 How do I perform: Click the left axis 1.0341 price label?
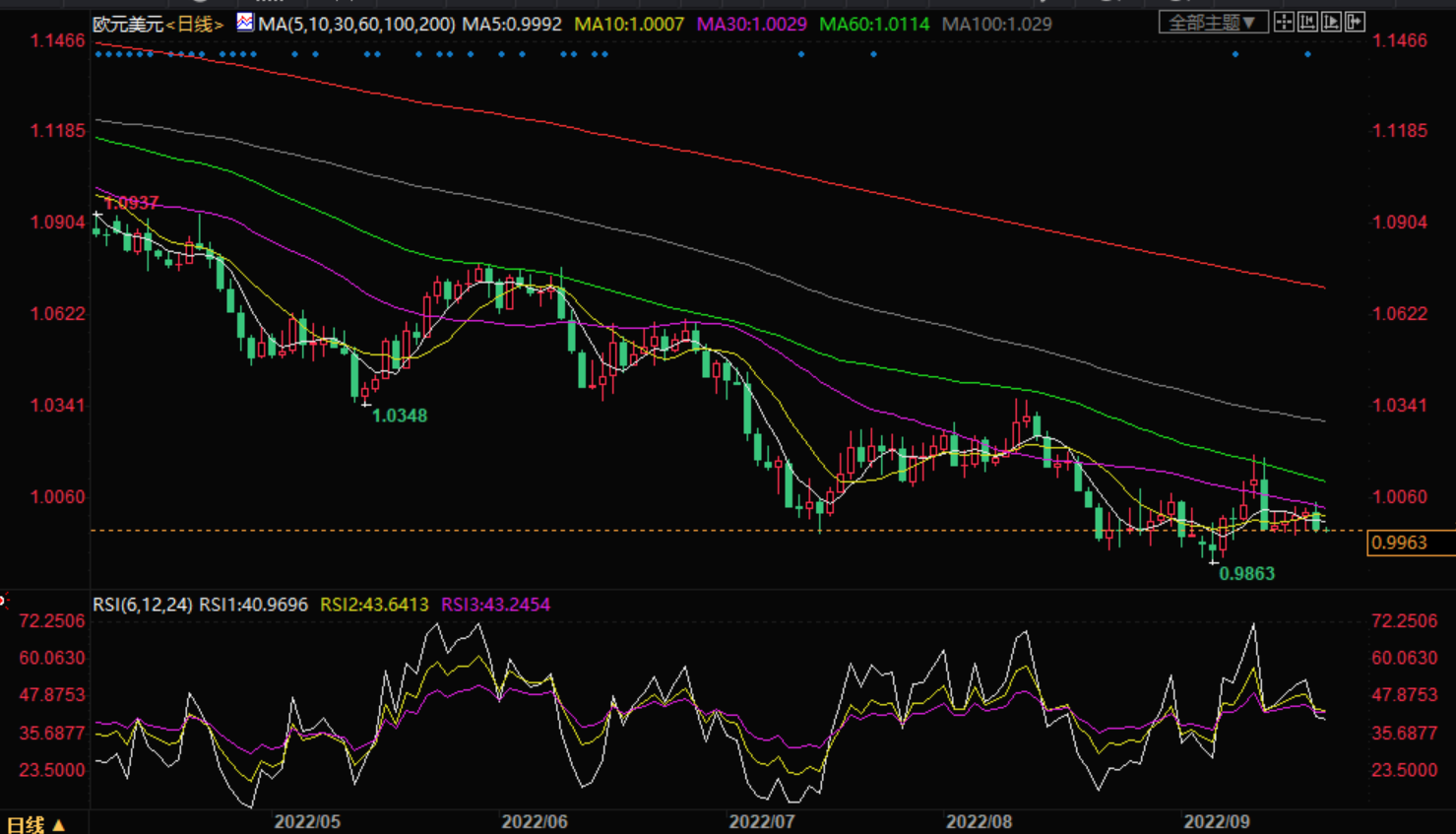click(57, 405)
